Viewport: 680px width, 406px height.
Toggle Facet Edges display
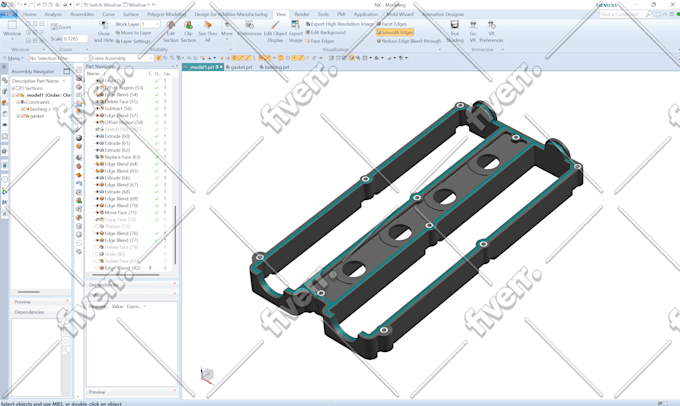[392, 24]
